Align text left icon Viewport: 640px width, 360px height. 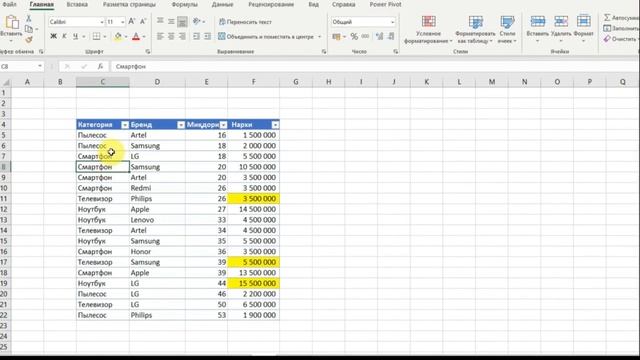point(160,37)
